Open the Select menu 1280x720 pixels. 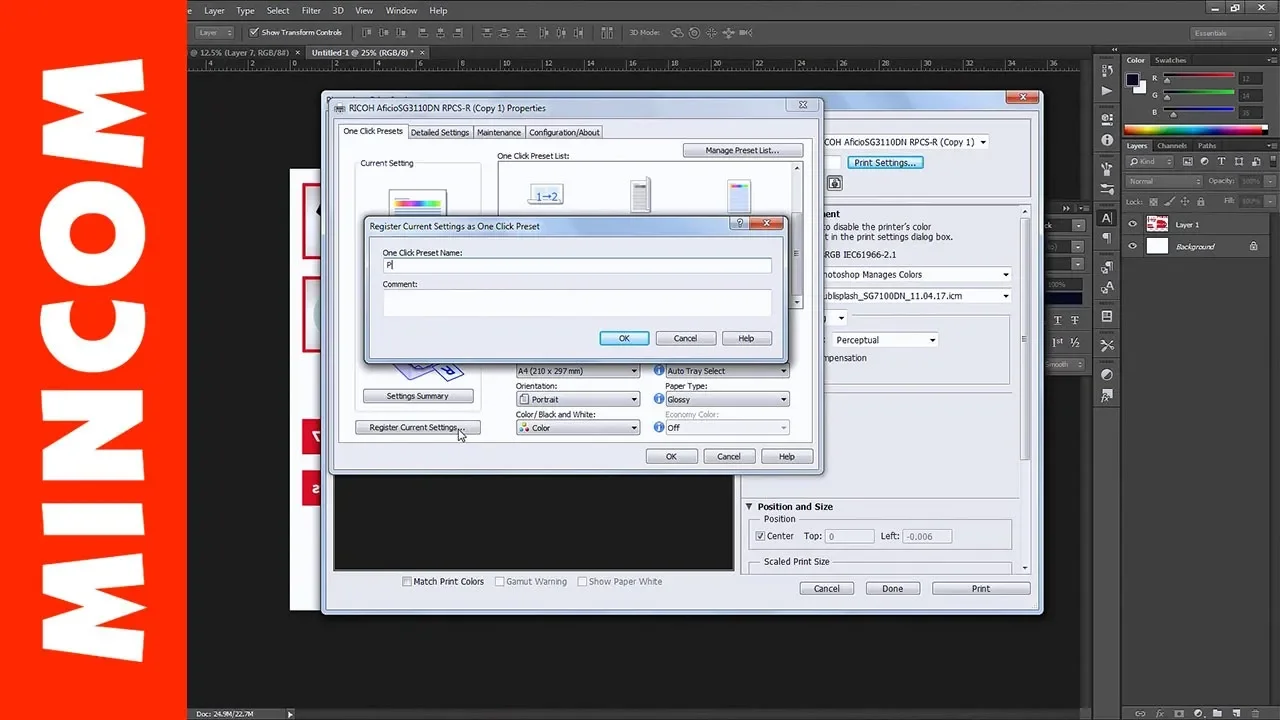point(278,10)
